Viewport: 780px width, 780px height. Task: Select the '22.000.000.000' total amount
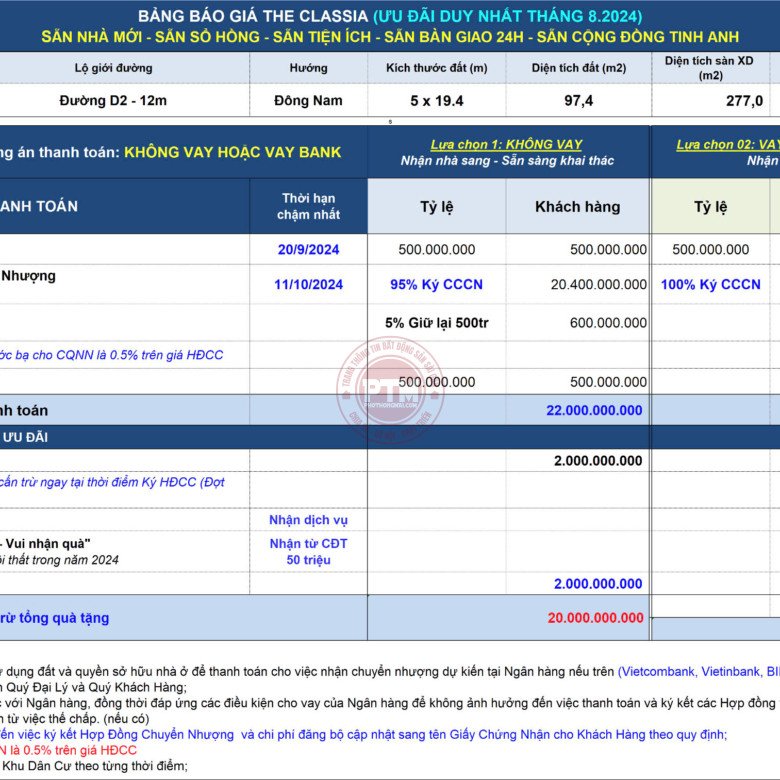click(x=594, y=410)
